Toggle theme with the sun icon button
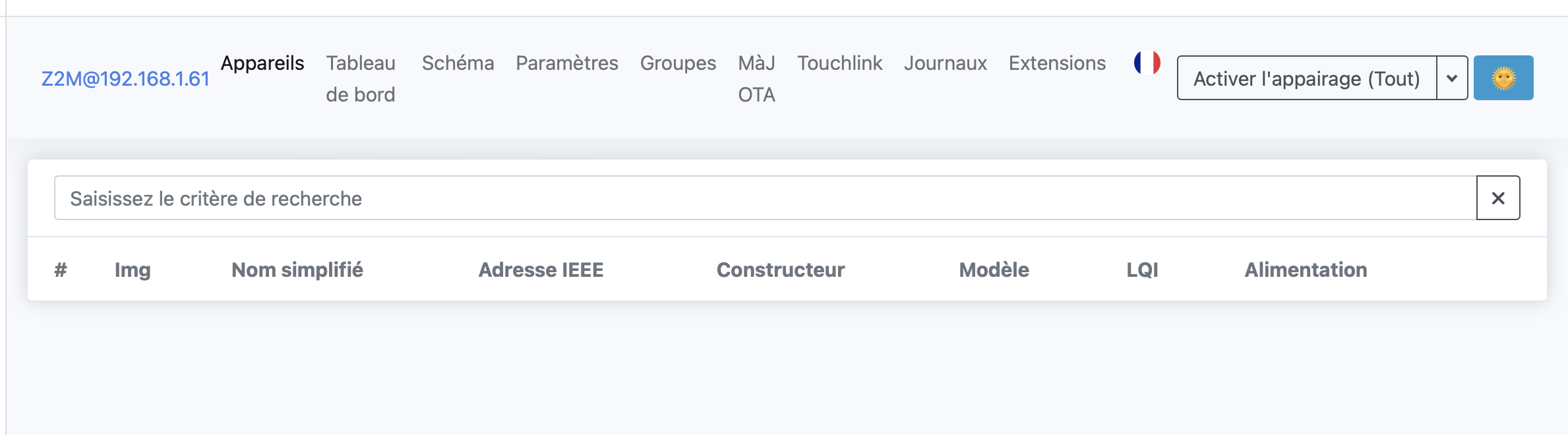1568x435 pixels. click(1503, 78)
